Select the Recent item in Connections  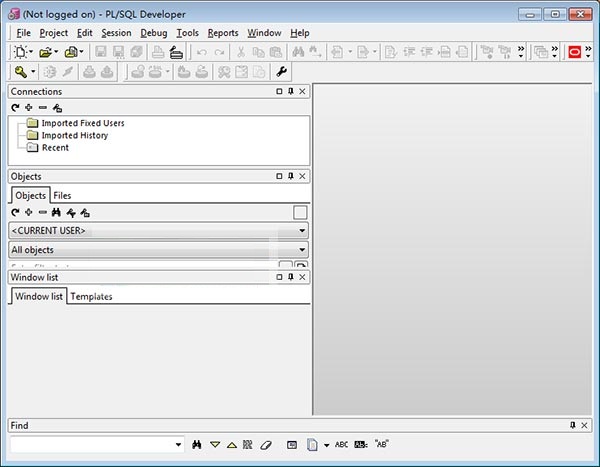(x=55, y=147)
